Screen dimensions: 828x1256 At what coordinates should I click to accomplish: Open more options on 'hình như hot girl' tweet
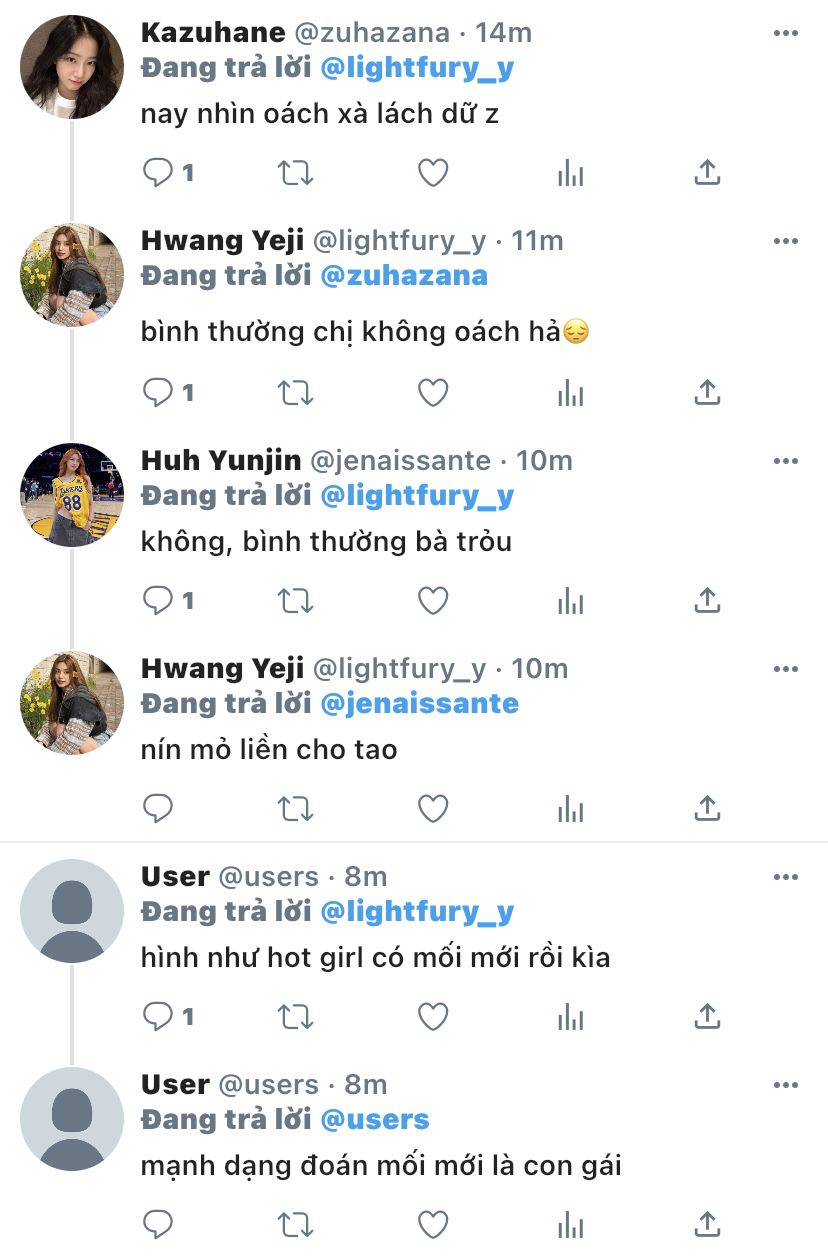(786, 877)
